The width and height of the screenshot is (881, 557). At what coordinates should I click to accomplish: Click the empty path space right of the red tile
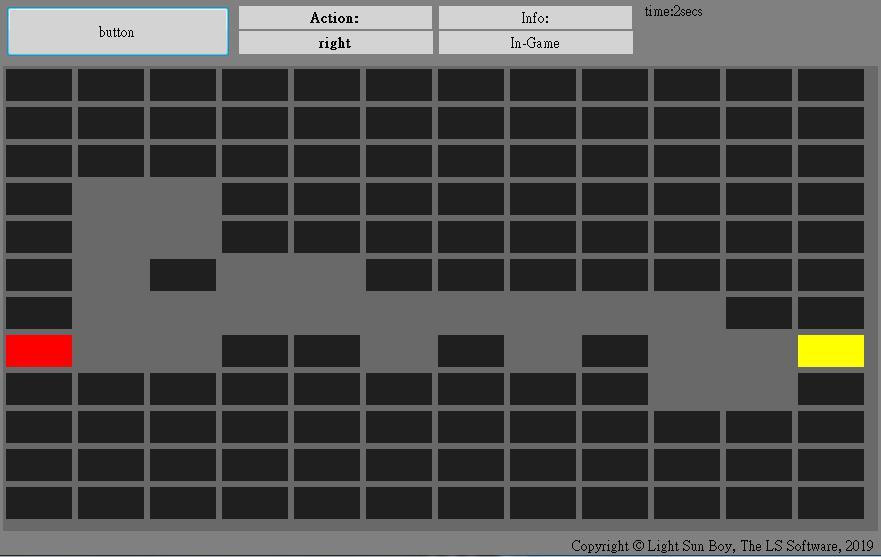coord(111,351)
